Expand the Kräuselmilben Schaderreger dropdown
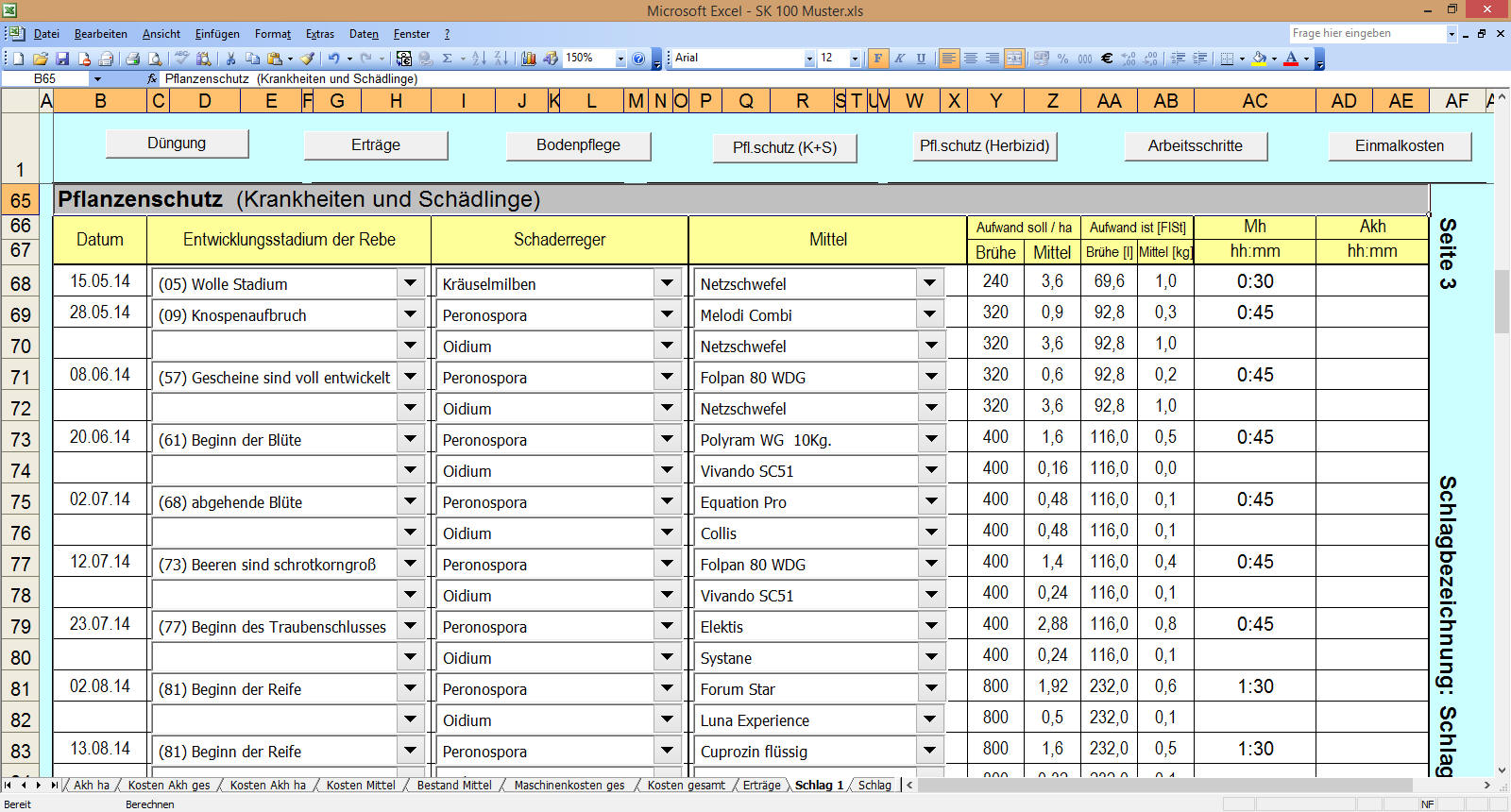Screen dimensions: 1511x812 [x=667, y=282]
